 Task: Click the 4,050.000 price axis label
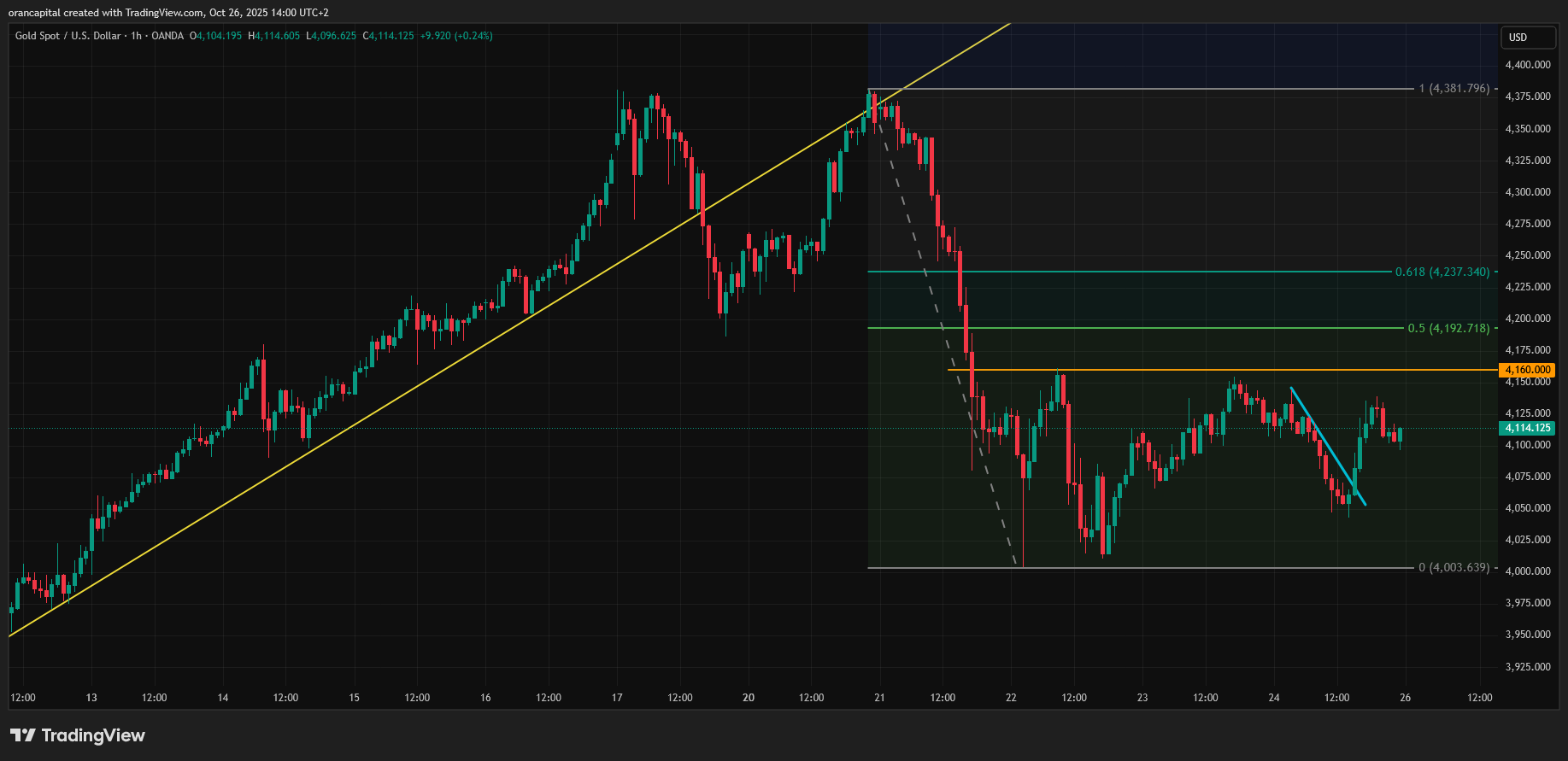click(x=1528, y=508)
